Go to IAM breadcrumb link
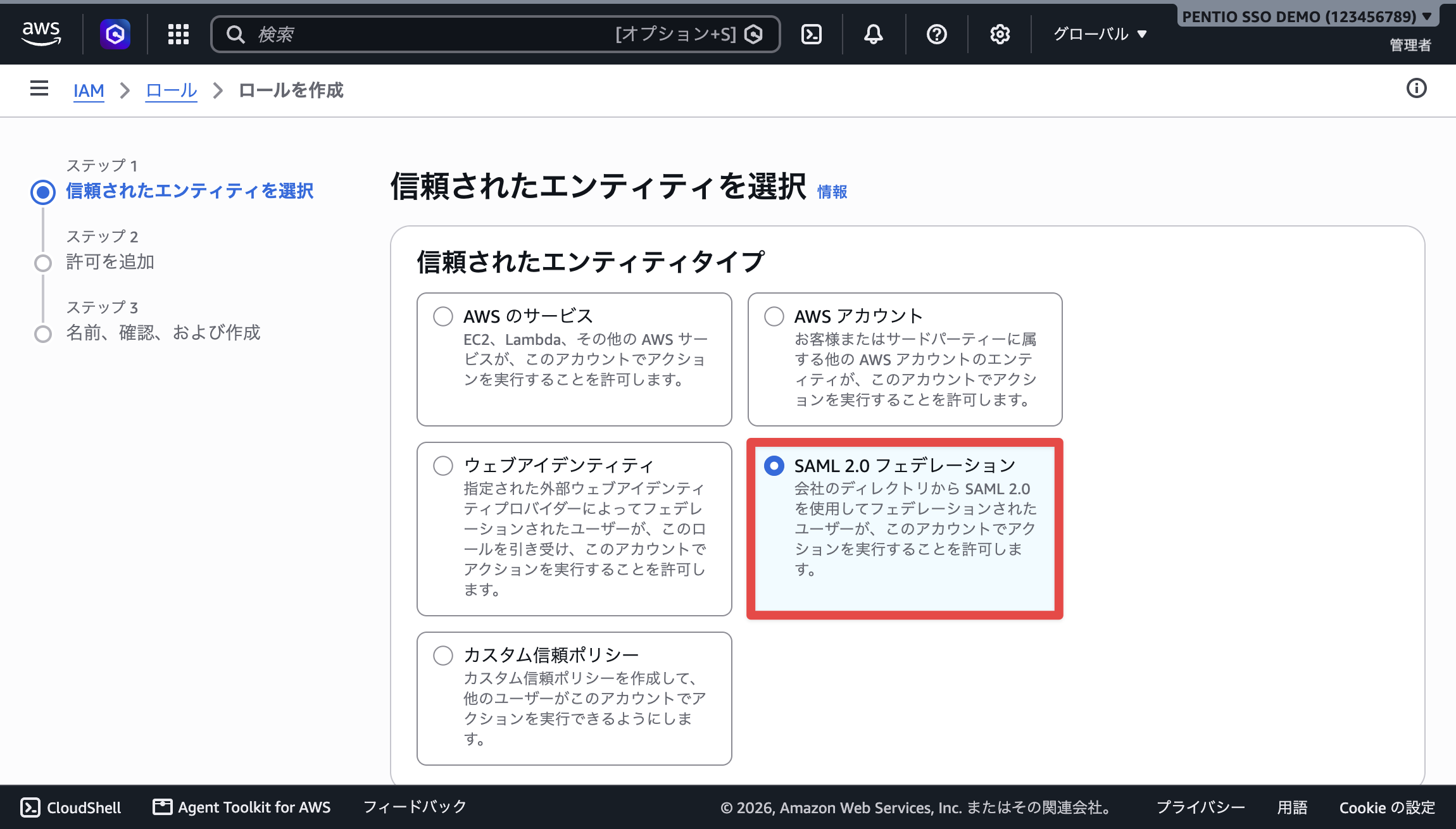The image size is (1456, 829). pos(89,90)
